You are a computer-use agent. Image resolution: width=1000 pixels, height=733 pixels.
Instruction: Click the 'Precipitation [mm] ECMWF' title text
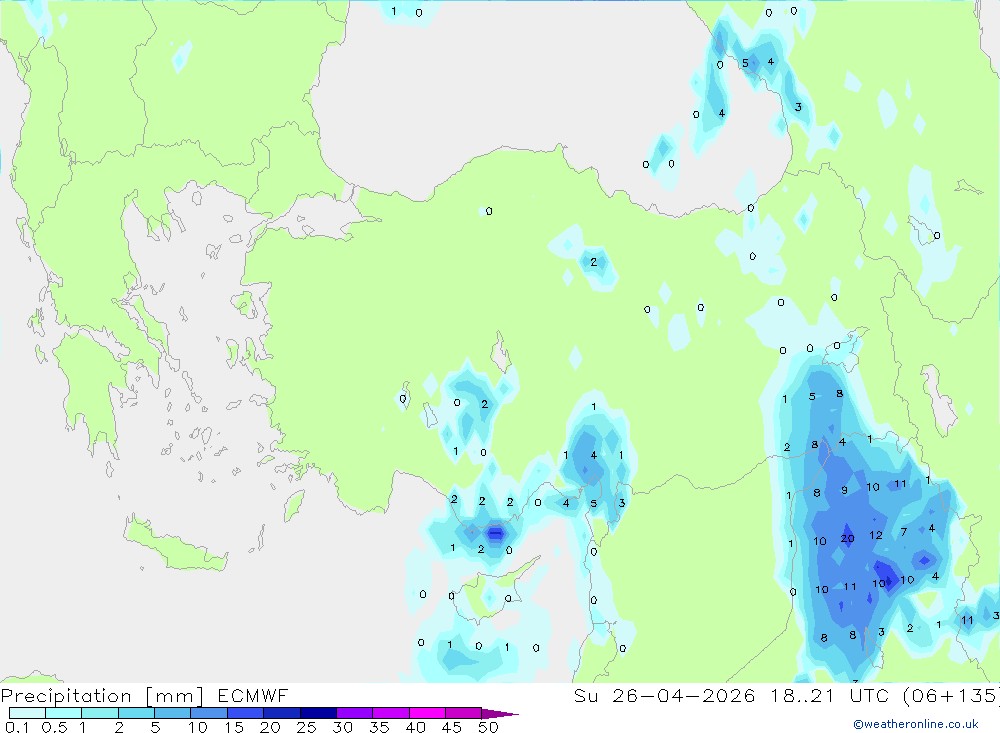pyautogui.click(x=145, y=695)
